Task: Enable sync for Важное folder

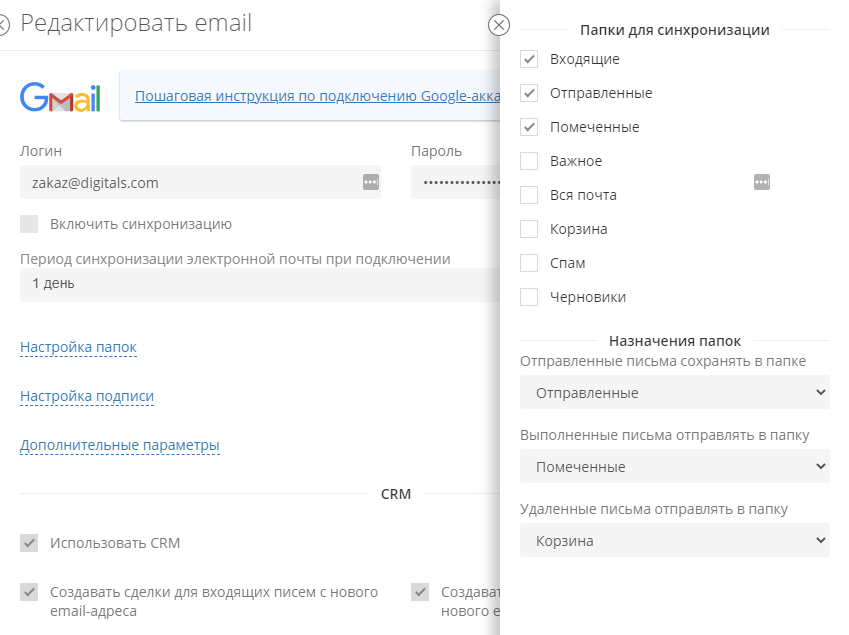Action: point(530,161)
